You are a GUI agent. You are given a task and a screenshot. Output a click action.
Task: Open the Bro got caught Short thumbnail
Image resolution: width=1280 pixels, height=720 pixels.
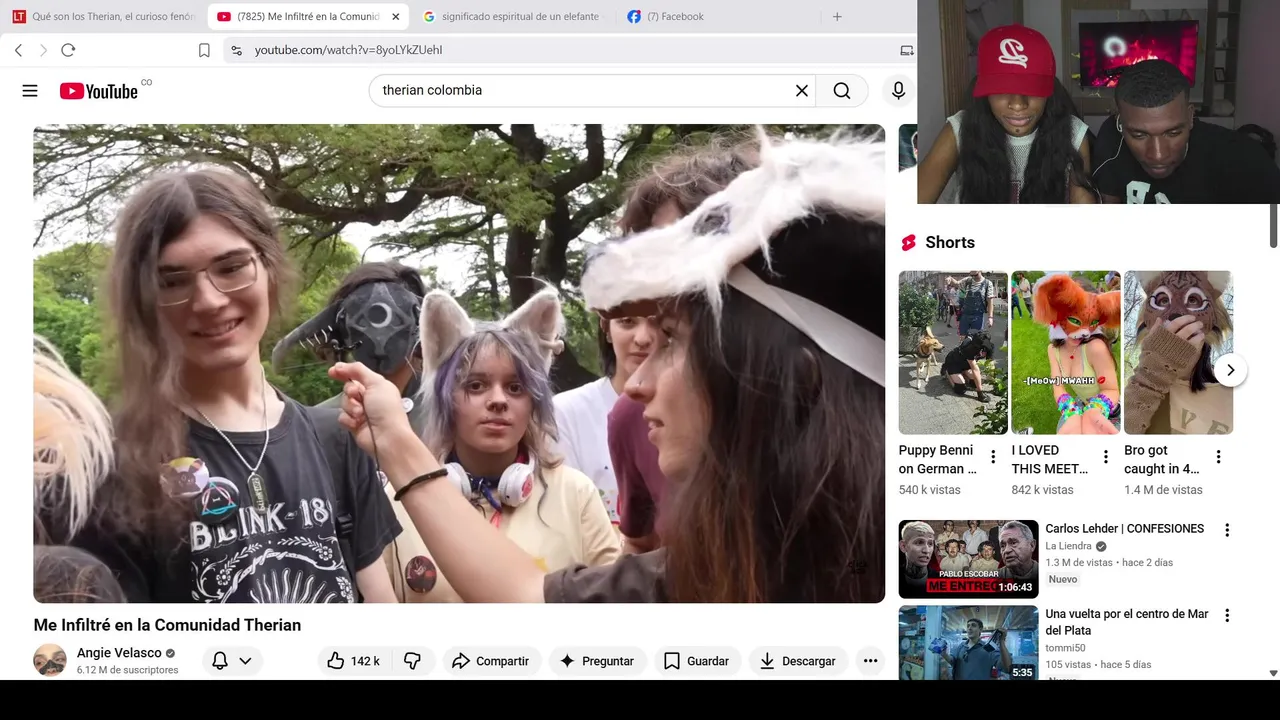[x=1179, y=352]
